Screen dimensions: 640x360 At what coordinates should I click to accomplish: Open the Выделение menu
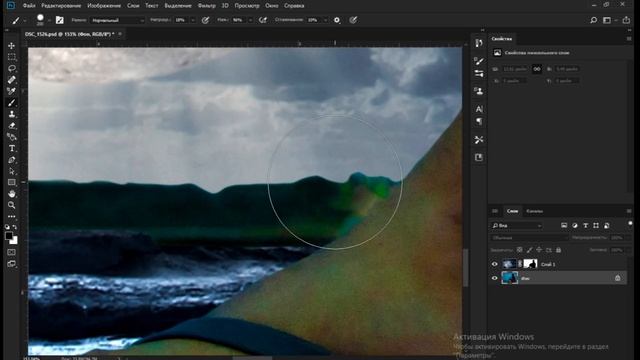[178, 6]
